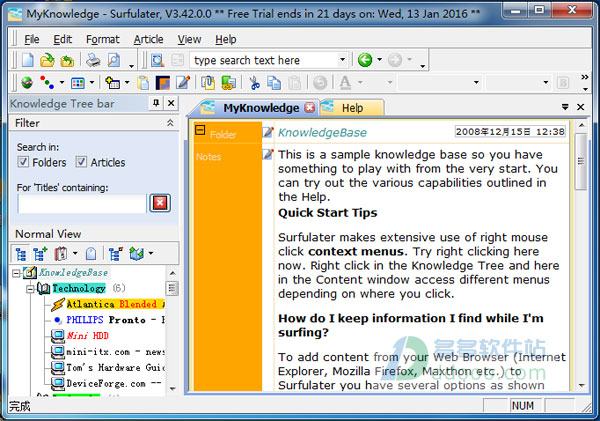Collapse the Filter section chevron

click(x=170, y=123)
